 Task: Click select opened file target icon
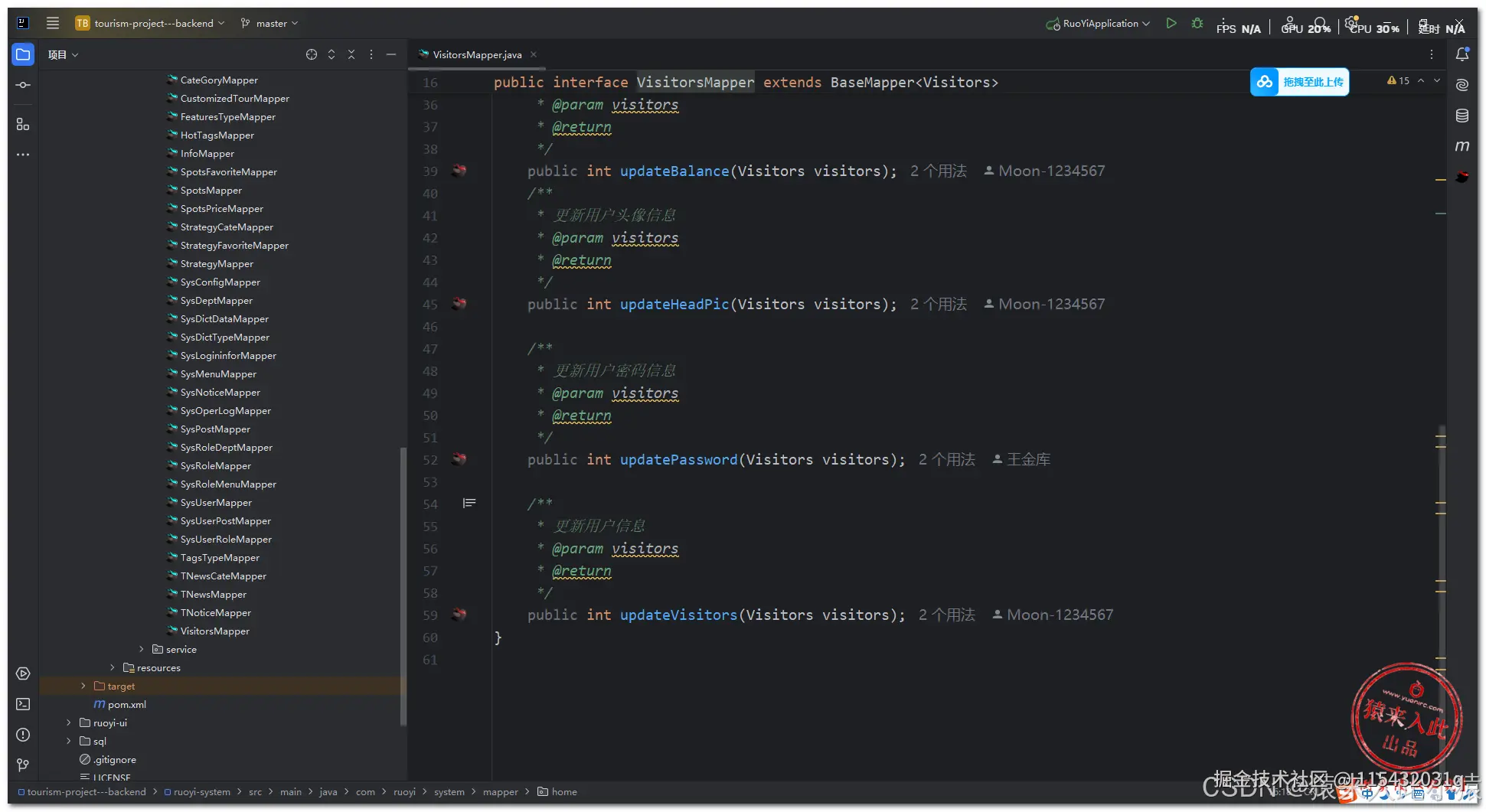click(x=312, y=54)
